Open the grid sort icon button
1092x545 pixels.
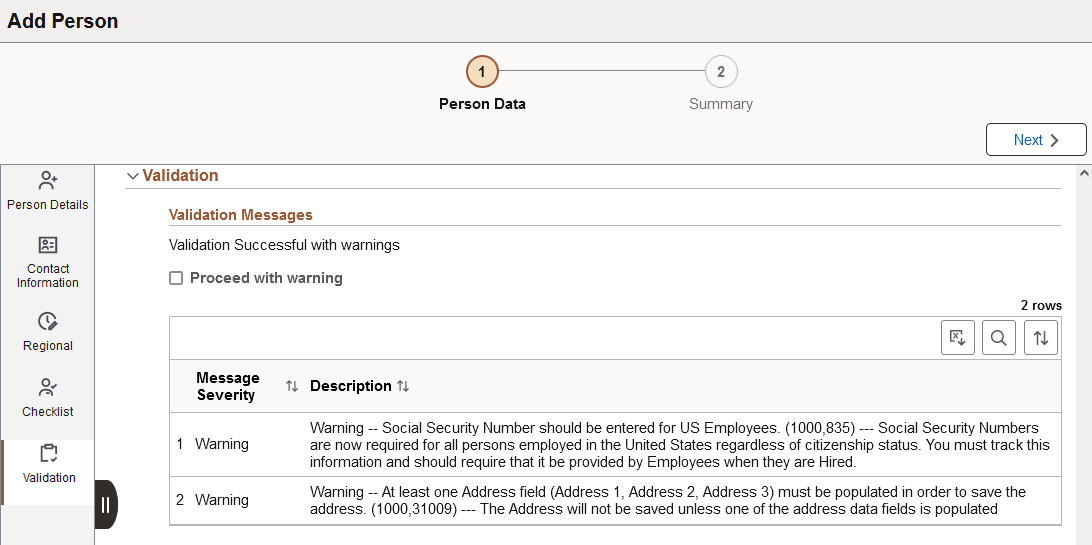point(1041,338)
